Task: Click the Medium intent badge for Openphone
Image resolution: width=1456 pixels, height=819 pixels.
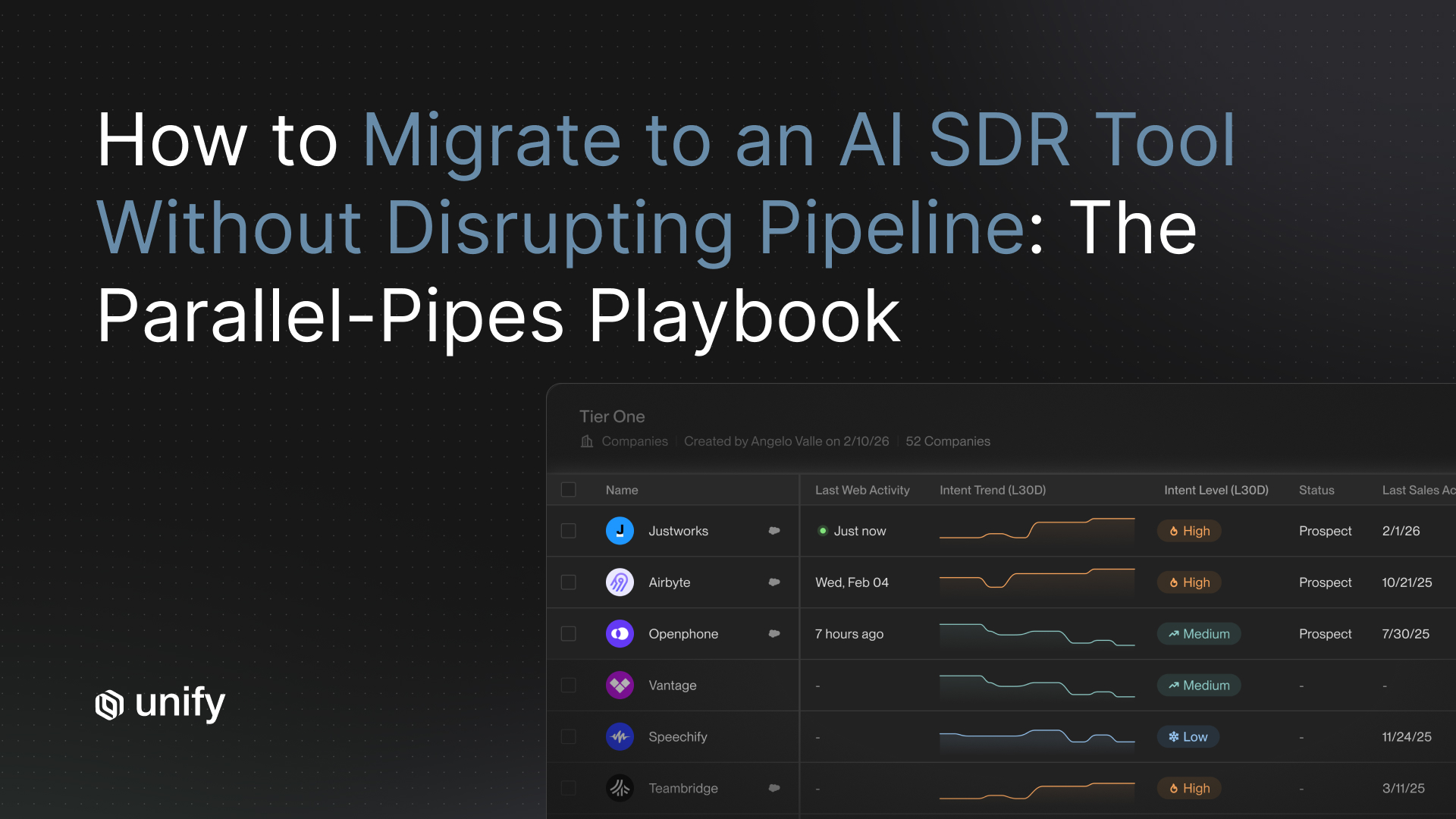Action: (x=1199, y=634)
